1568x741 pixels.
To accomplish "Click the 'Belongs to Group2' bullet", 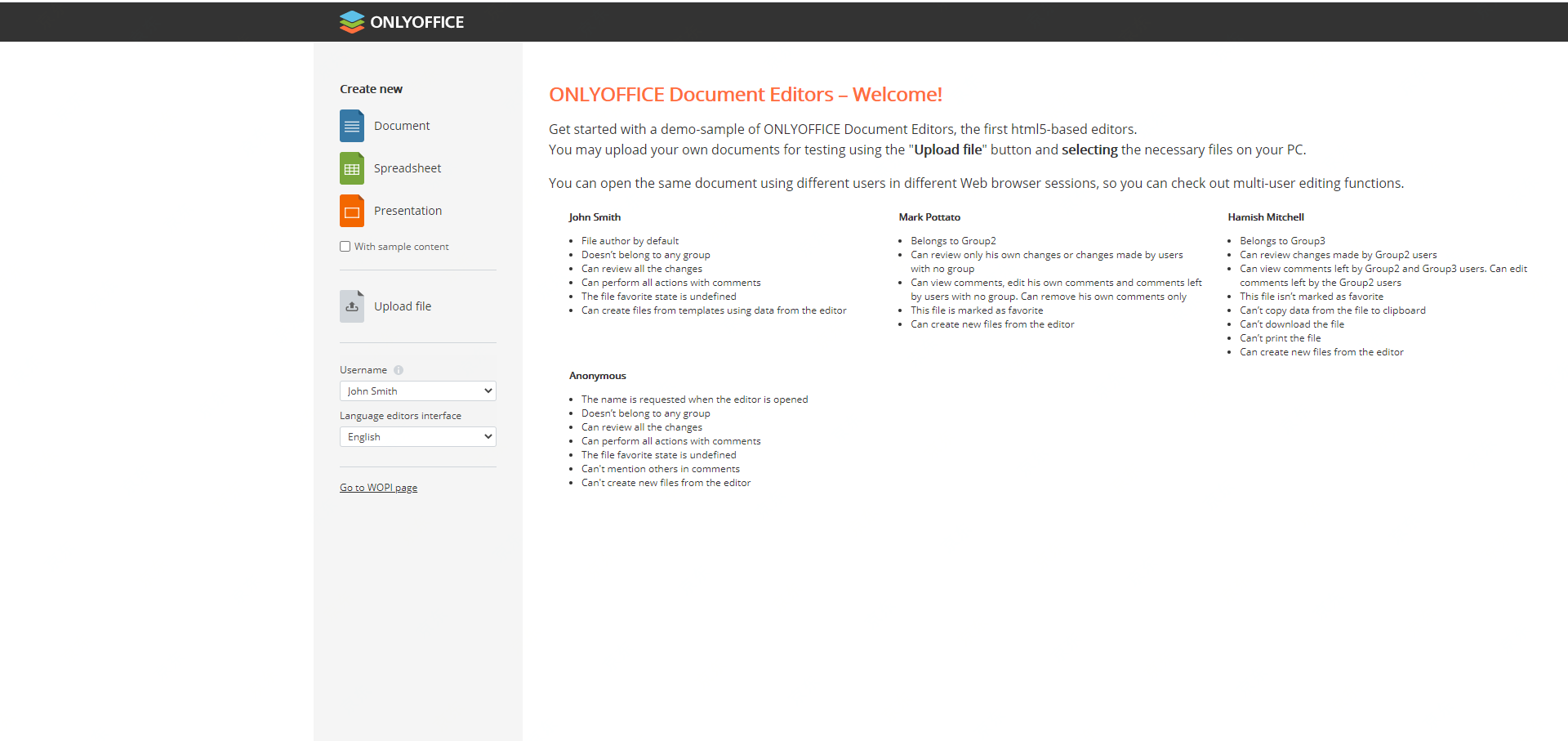I will [x=953, y=241].
